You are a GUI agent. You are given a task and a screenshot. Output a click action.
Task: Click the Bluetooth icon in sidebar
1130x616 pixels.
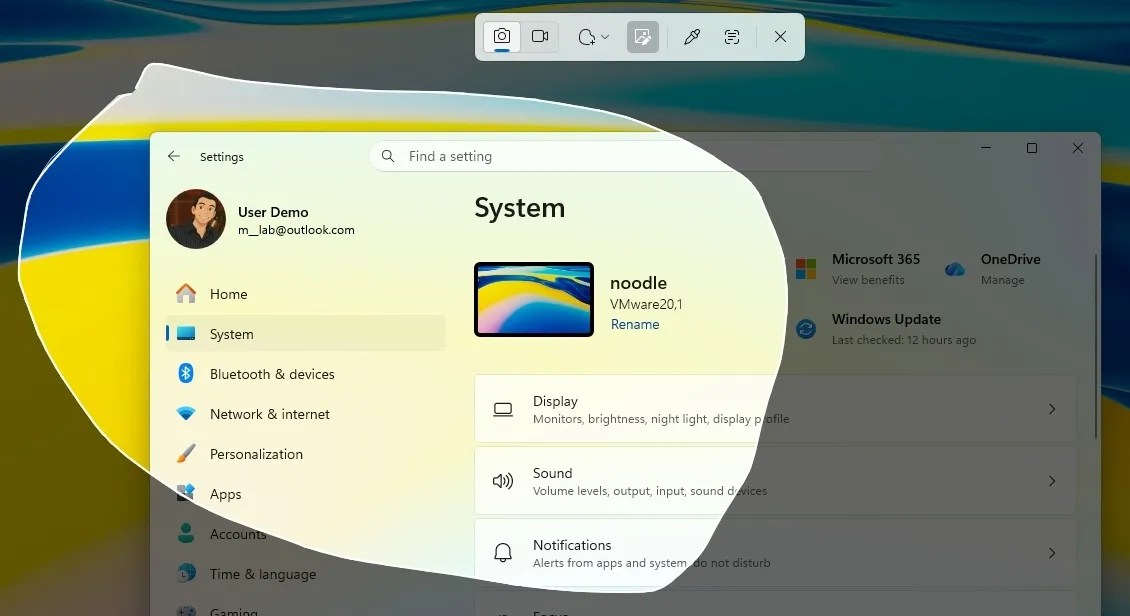(x=186, y=373)
